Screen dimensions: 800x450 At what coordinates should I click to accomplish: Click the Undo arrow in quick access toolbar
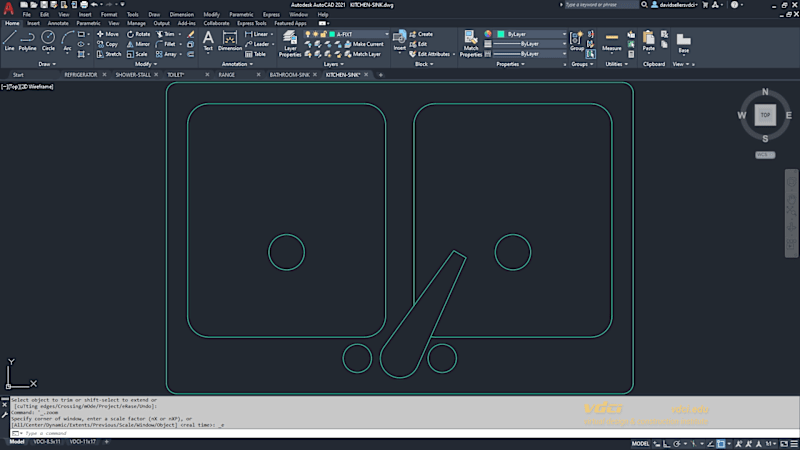(94, 5)
